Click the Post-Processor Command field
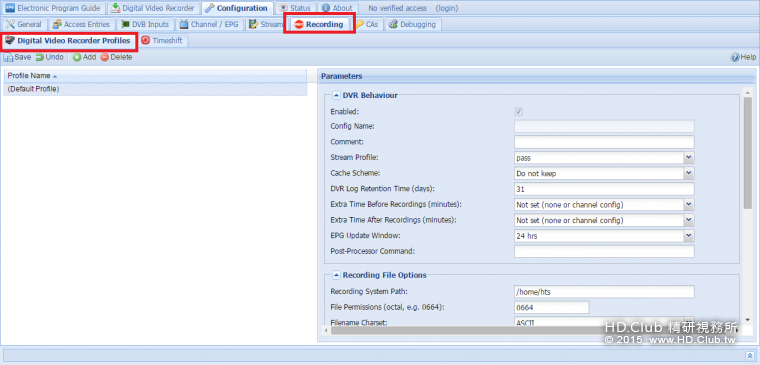 click(x=604, y=252)
